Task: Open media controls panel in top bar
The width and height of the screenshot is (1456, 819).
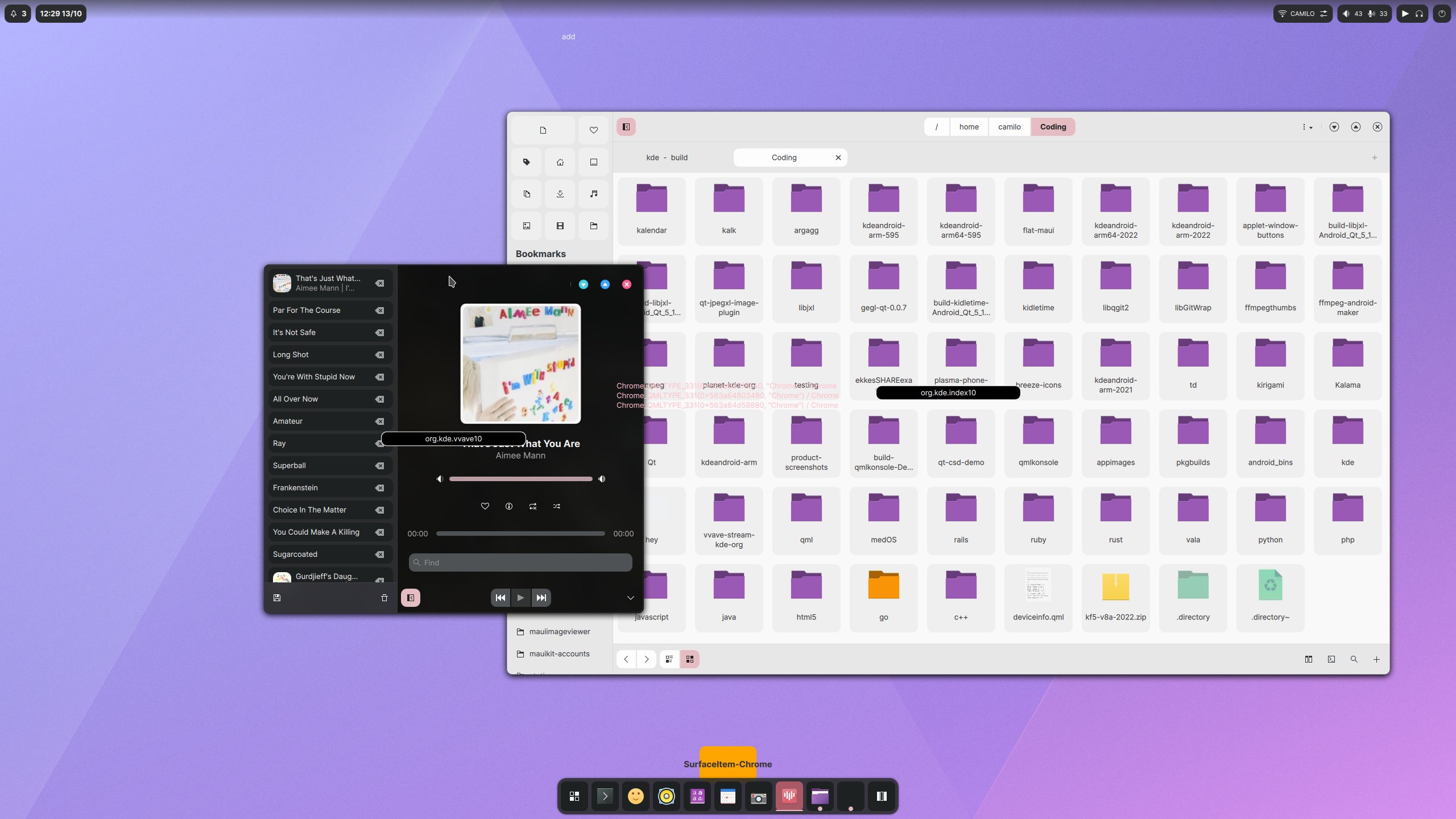Action: (x=1412, y=14)
